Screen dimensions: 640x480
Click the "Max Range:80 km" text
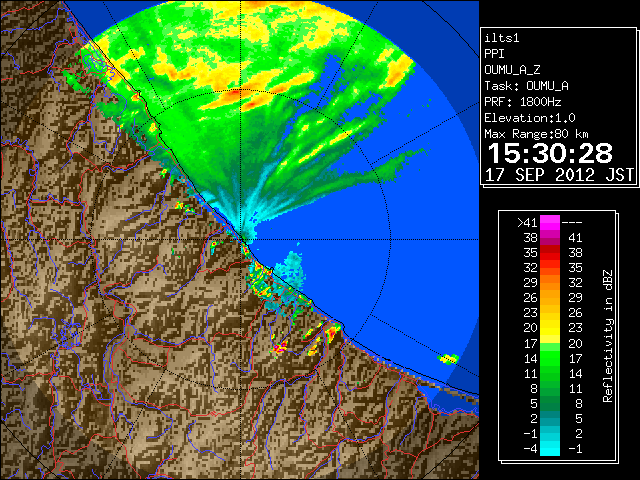tap(536, 134)
